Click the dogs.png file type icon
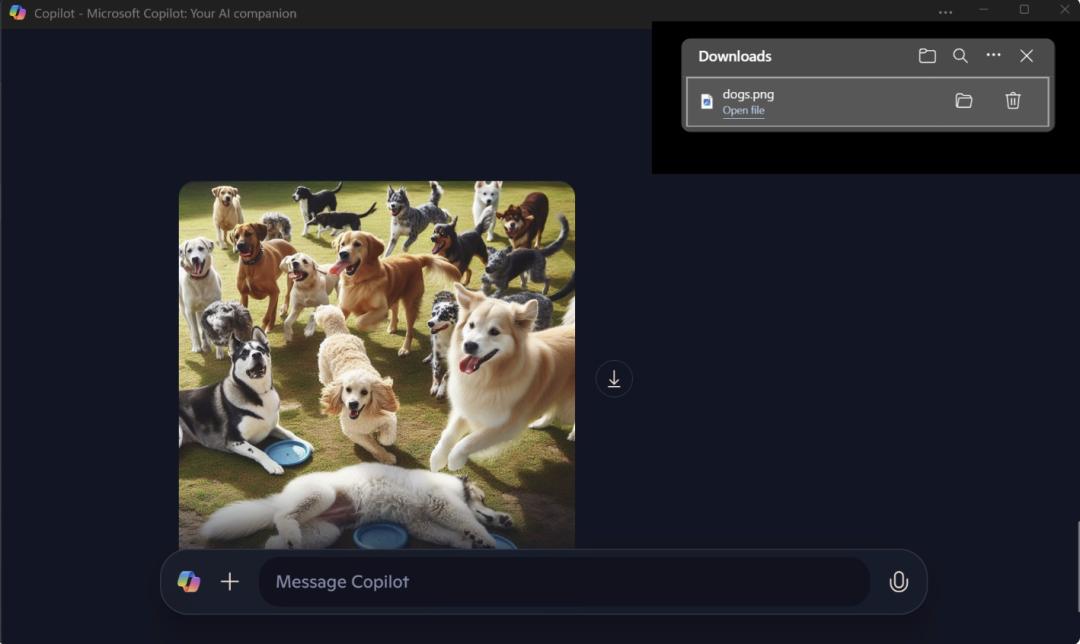The width and height of the screenshot is (1080, 644). coord(707,102)
